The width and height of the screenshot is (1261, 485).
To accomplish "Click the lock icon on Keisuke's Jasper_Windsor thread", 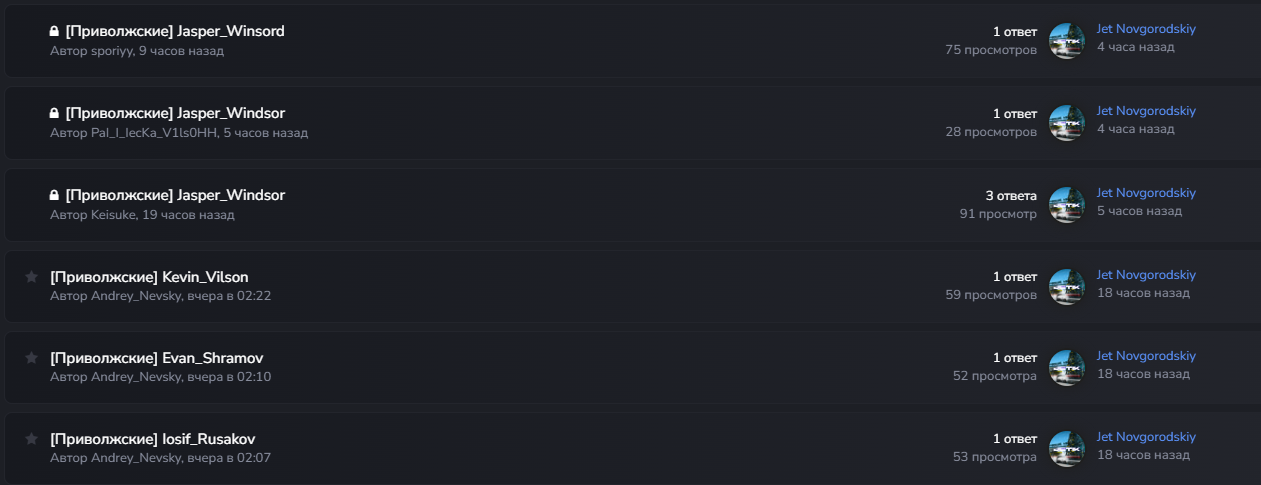I will pyautogui.click(x=54, y=196).
